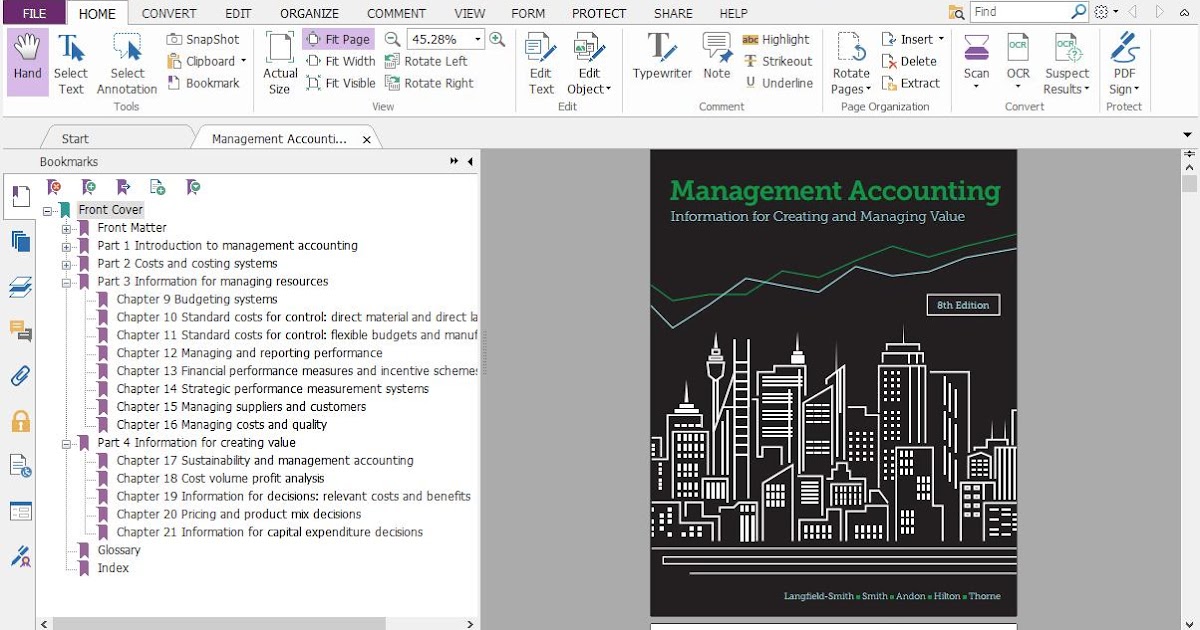Screen dimensions: 1200x630
Task: Select the Typewriter comment tool
Action: [660, 57]
